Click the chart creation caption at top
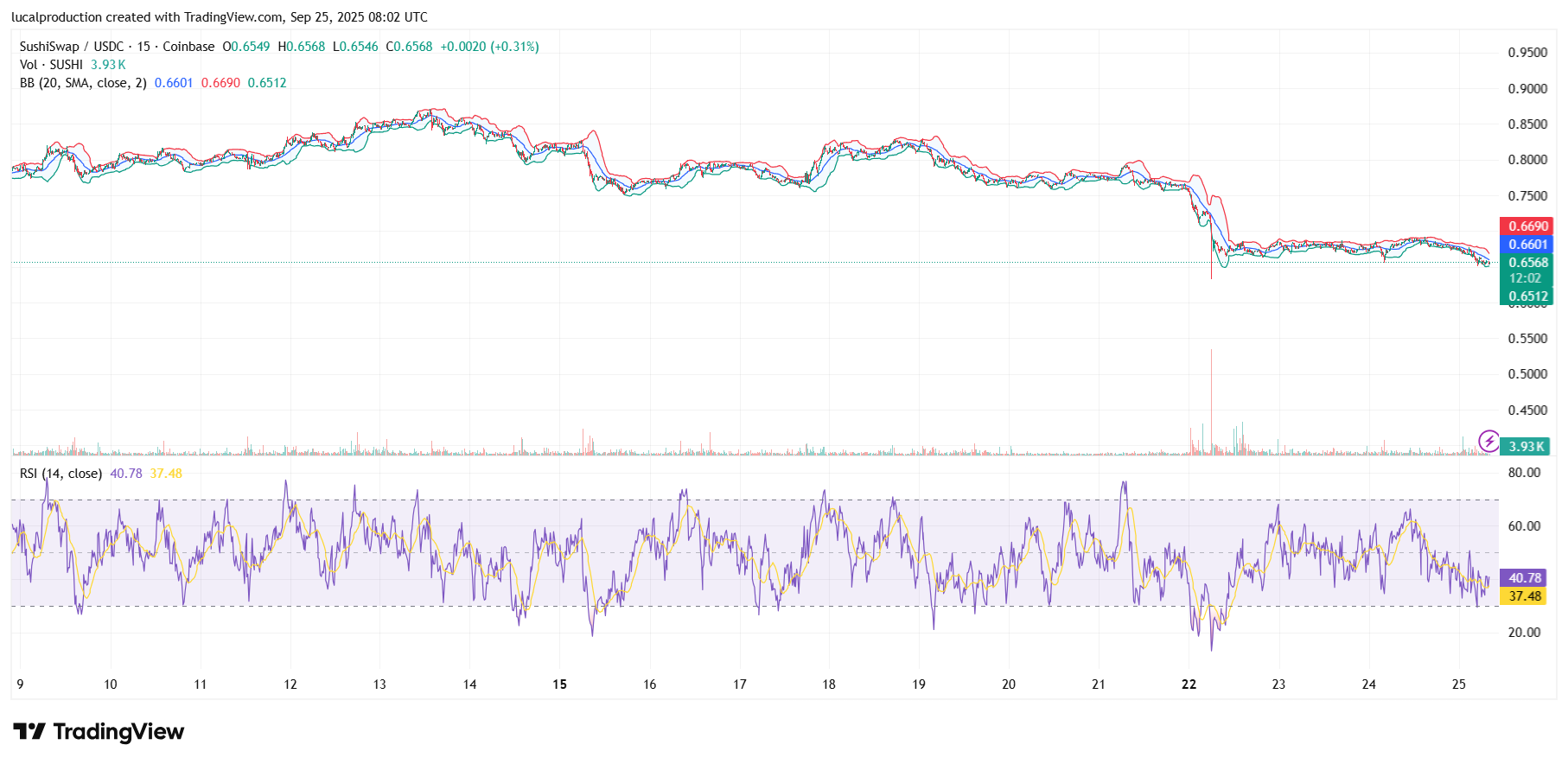 coord(220,17)
